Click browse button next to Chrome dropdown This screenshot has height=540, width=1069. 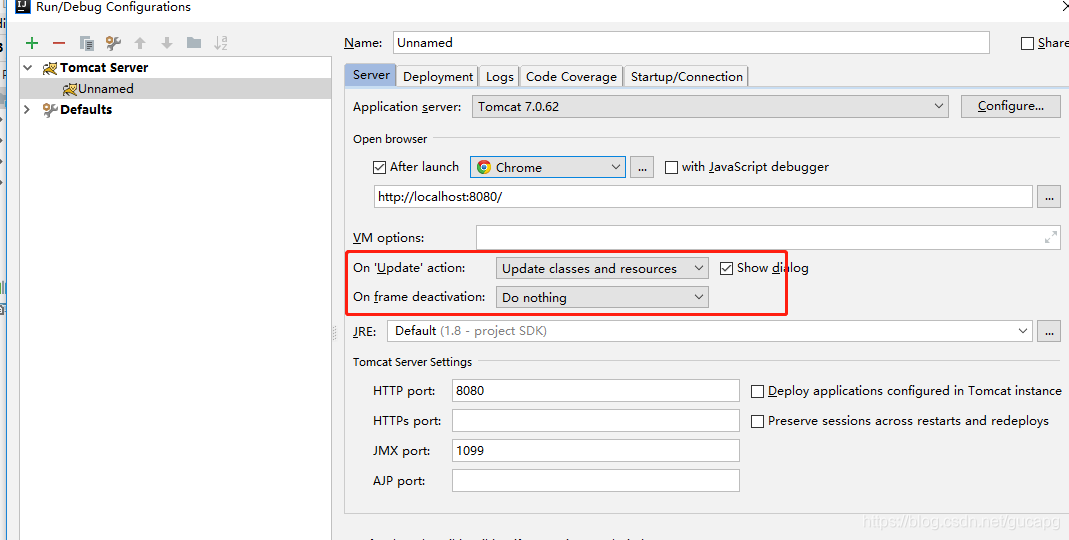point(642,167)
